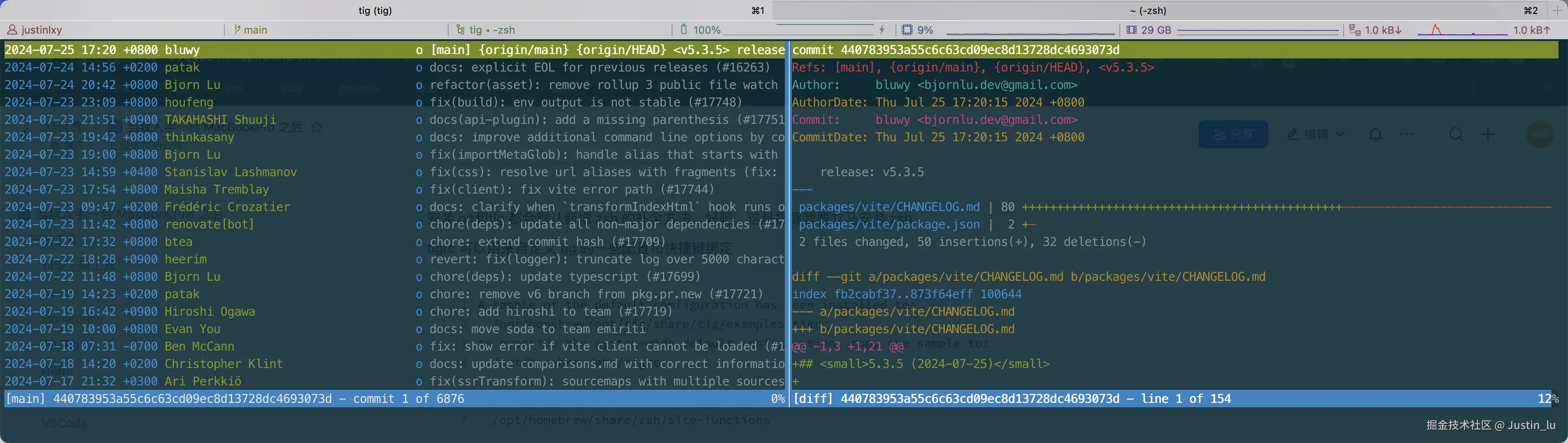Viewport: 1568px width, 443px height.
Task: Open the three-dots more menu in background window
Action: (1407, 134)
